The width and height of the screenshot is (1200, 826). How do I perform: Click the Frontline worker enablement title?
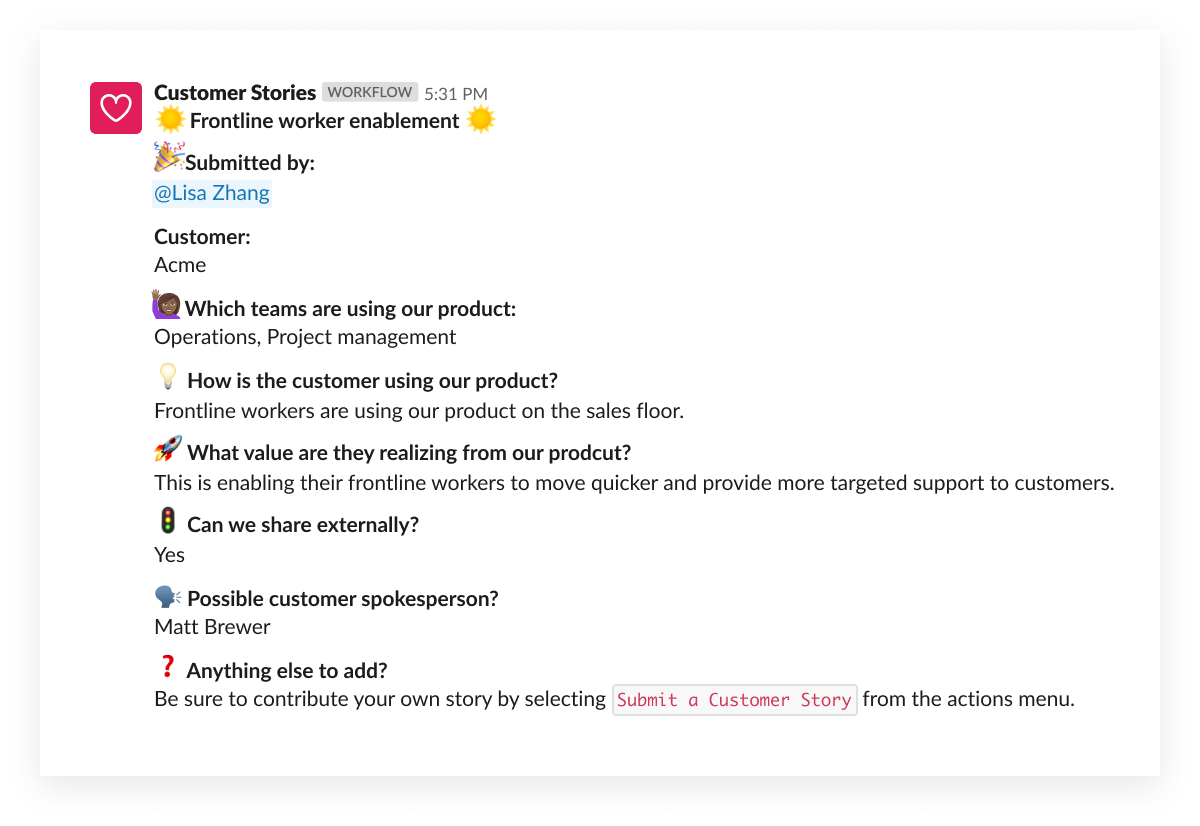tap(325, 121)
